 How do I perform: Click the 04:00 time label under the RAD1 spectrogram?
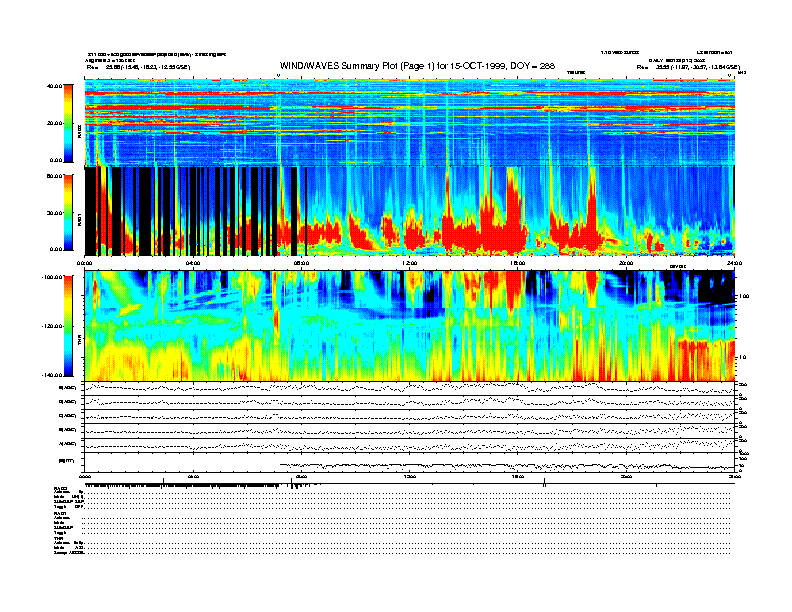pos(193,263)
